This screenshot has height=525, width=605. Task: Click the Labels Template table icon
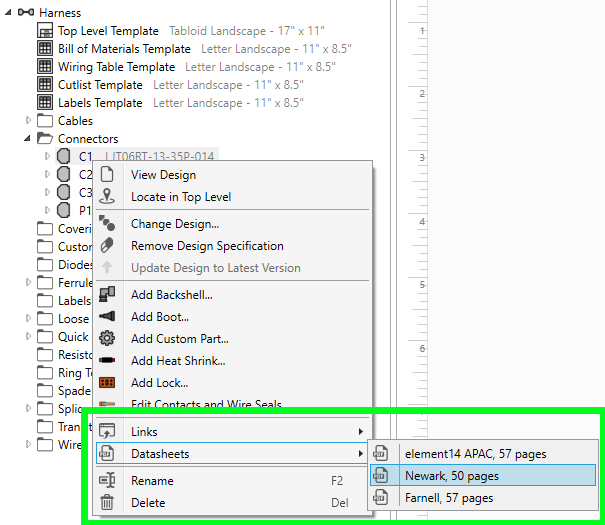click(x=45, y=102)
